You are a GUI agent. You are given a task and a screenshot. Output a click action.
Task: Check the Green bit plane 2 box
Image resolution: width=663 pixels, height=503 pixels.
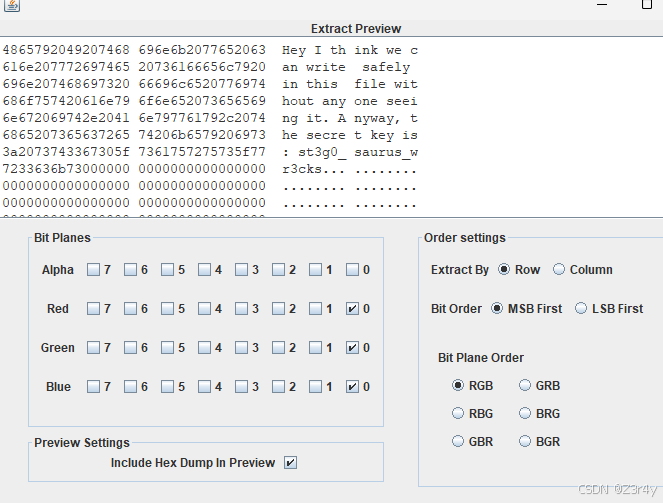pos(278,347)
